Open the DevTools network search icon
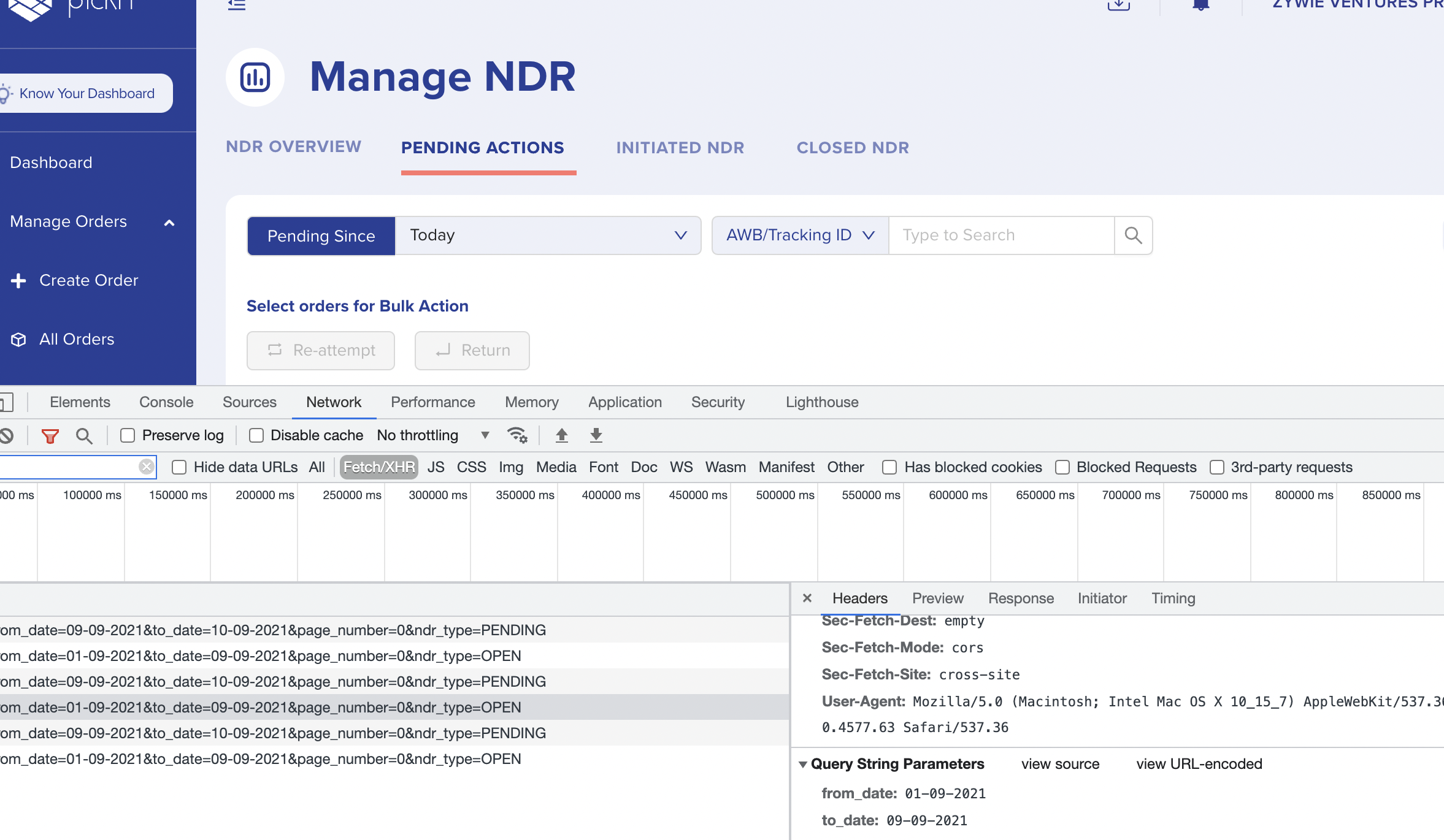 (84, 435)
